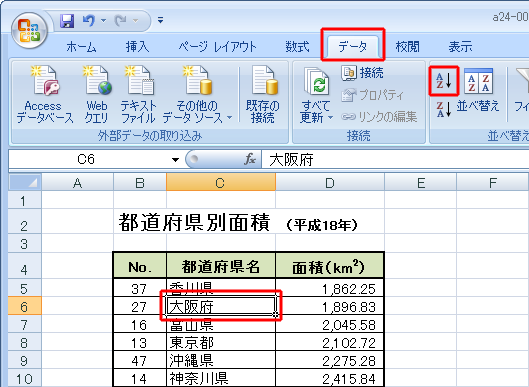
Task: Select cell with value 2,275.28
Action: click(330, 360)
